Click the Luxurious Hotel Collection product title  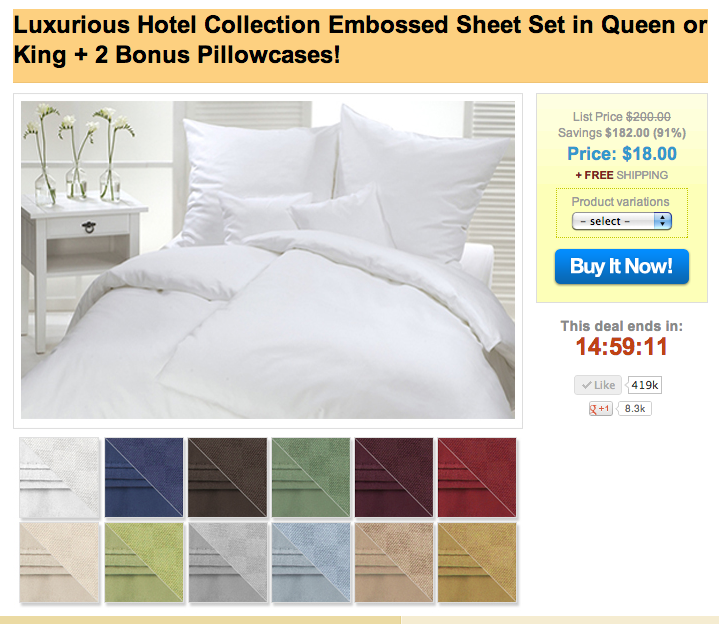360,40
